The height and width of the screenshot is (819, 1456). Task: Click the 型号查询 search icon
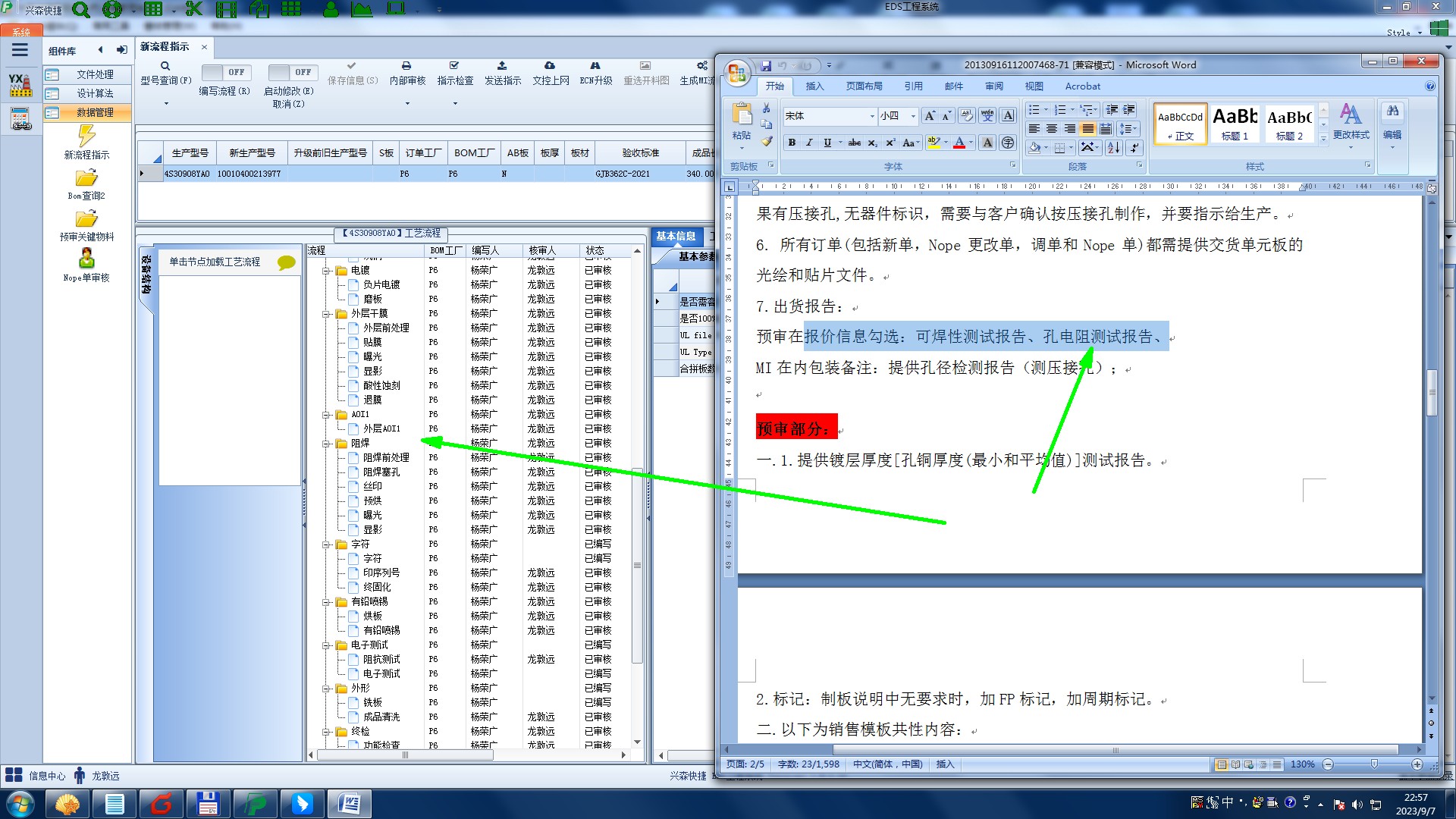tap(165, 66)
